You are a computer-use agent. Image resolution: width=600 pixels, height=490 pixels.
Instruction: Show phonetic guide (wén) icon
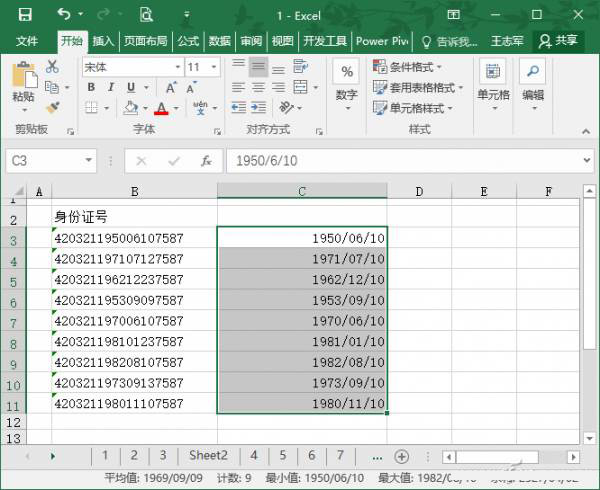pos(201,108)
